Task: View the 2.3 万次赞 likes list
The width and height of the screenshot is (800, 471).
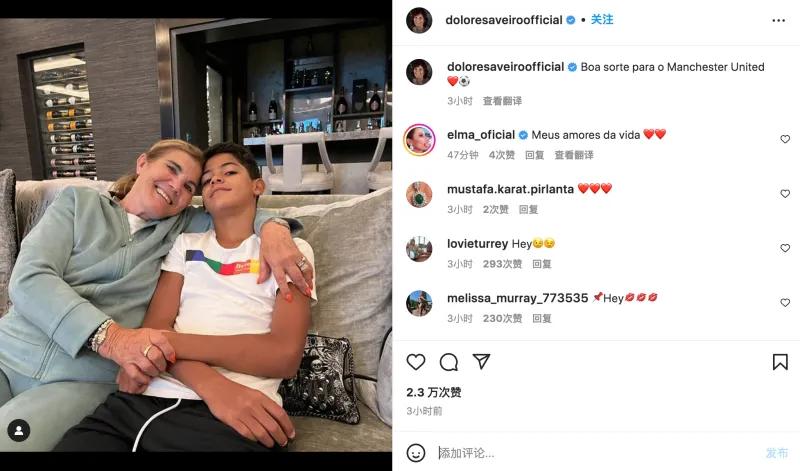Action: (x=434, y=392)
